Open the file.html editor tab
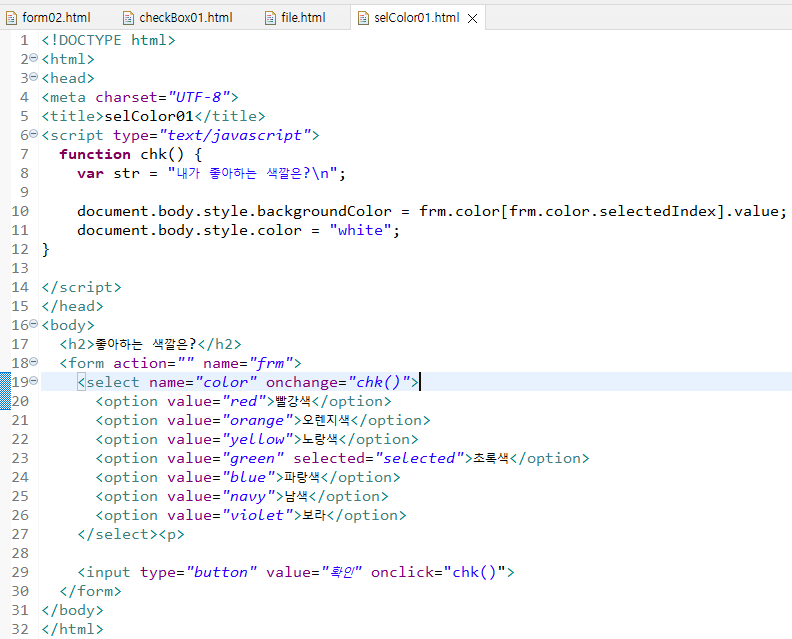Viewport: 792px width, 639px height. pyautogui.click(x=295, y=18)
